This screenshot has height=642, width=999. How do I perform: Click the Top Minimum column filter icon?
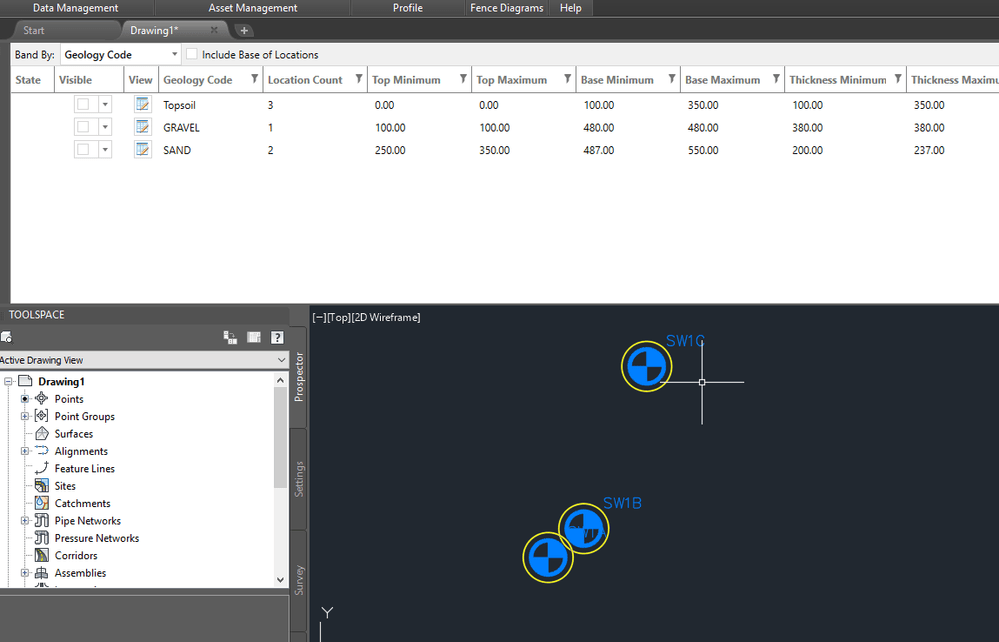[x=463, y=79]
